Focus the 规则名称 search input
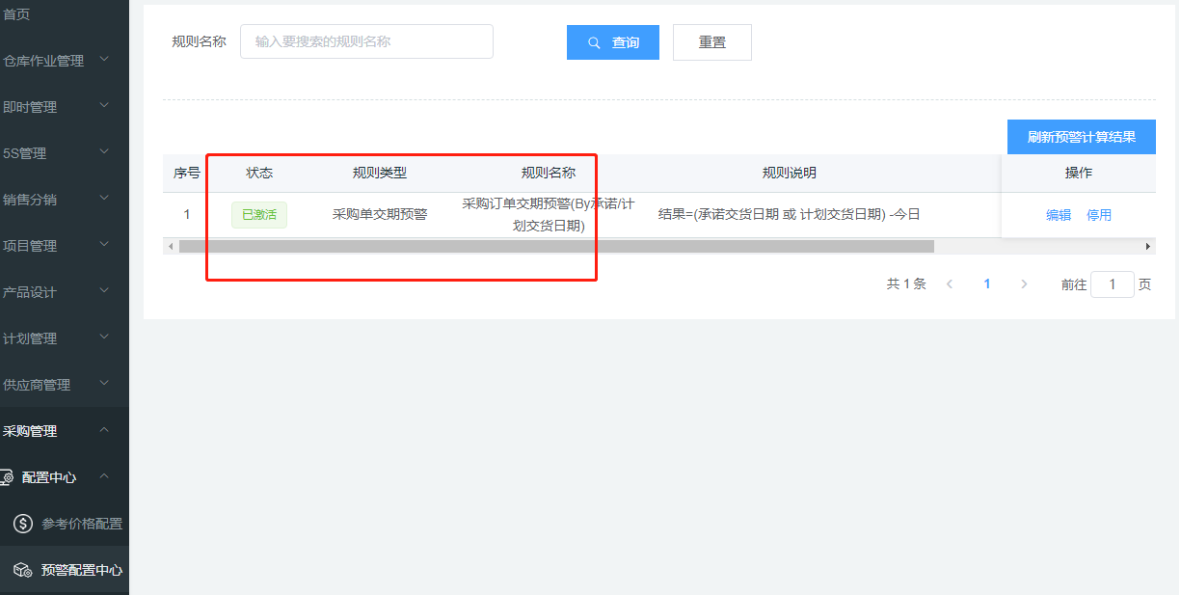 (x=366, y=42)
